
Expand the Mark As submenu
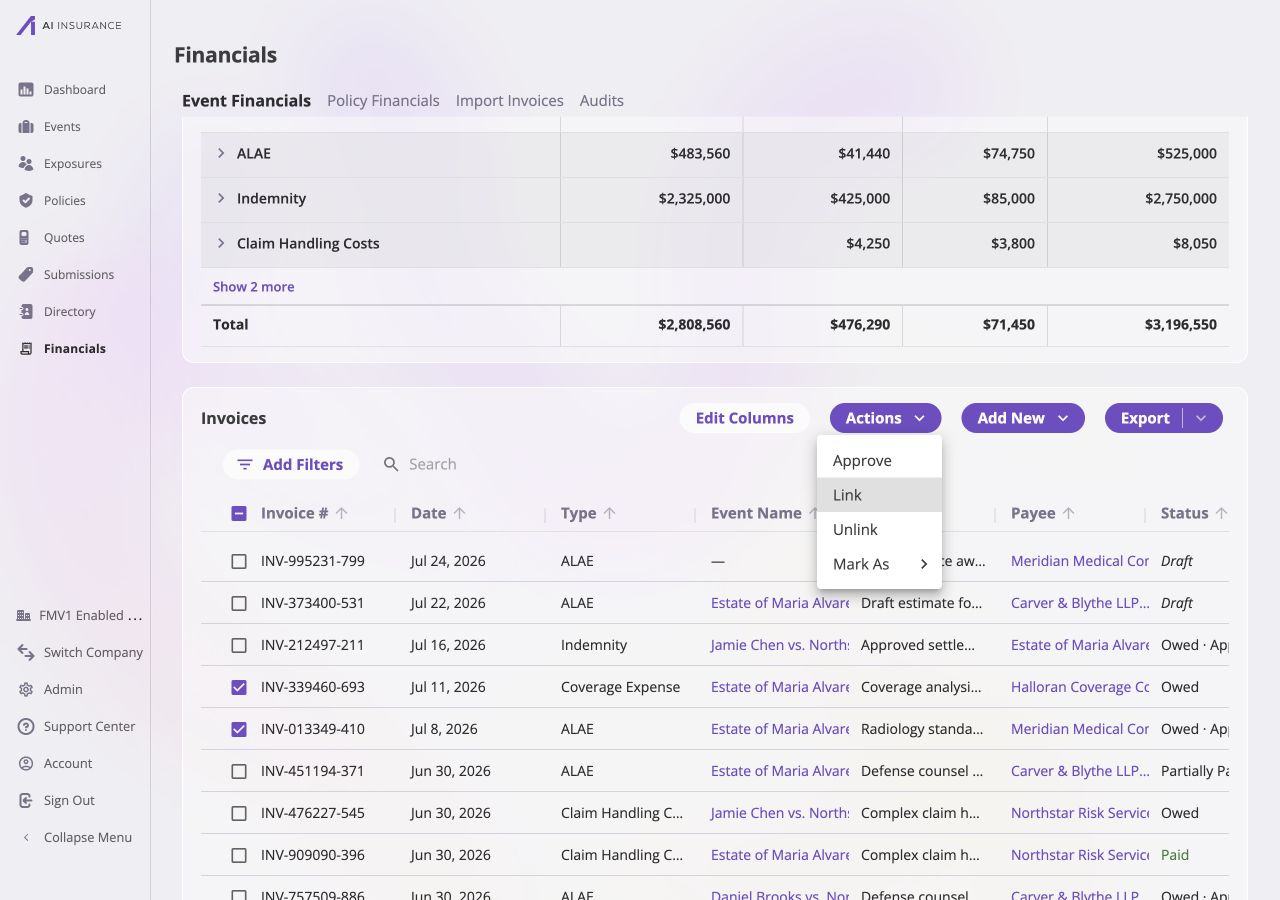[879, 564]
